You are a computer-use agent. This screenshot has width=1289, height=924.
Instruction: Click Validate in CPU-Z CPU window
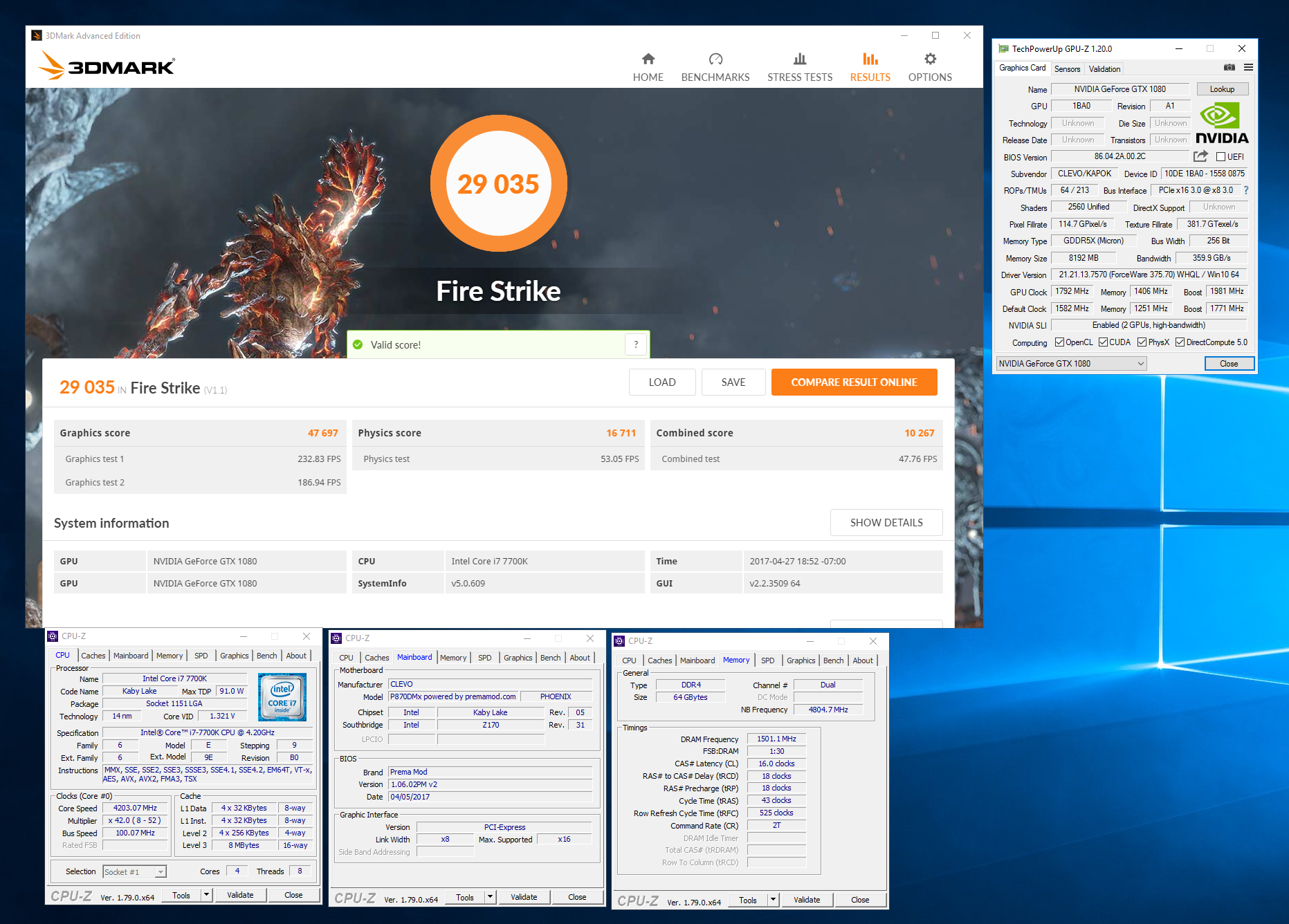[x=240, y=895]
